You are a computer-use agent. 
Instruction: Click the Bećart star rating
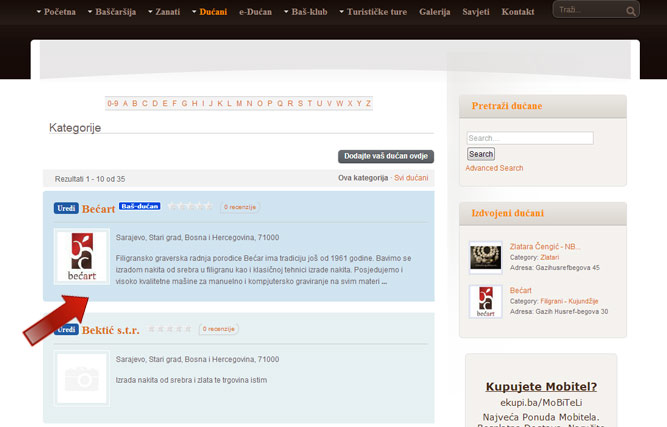[190, 207]
